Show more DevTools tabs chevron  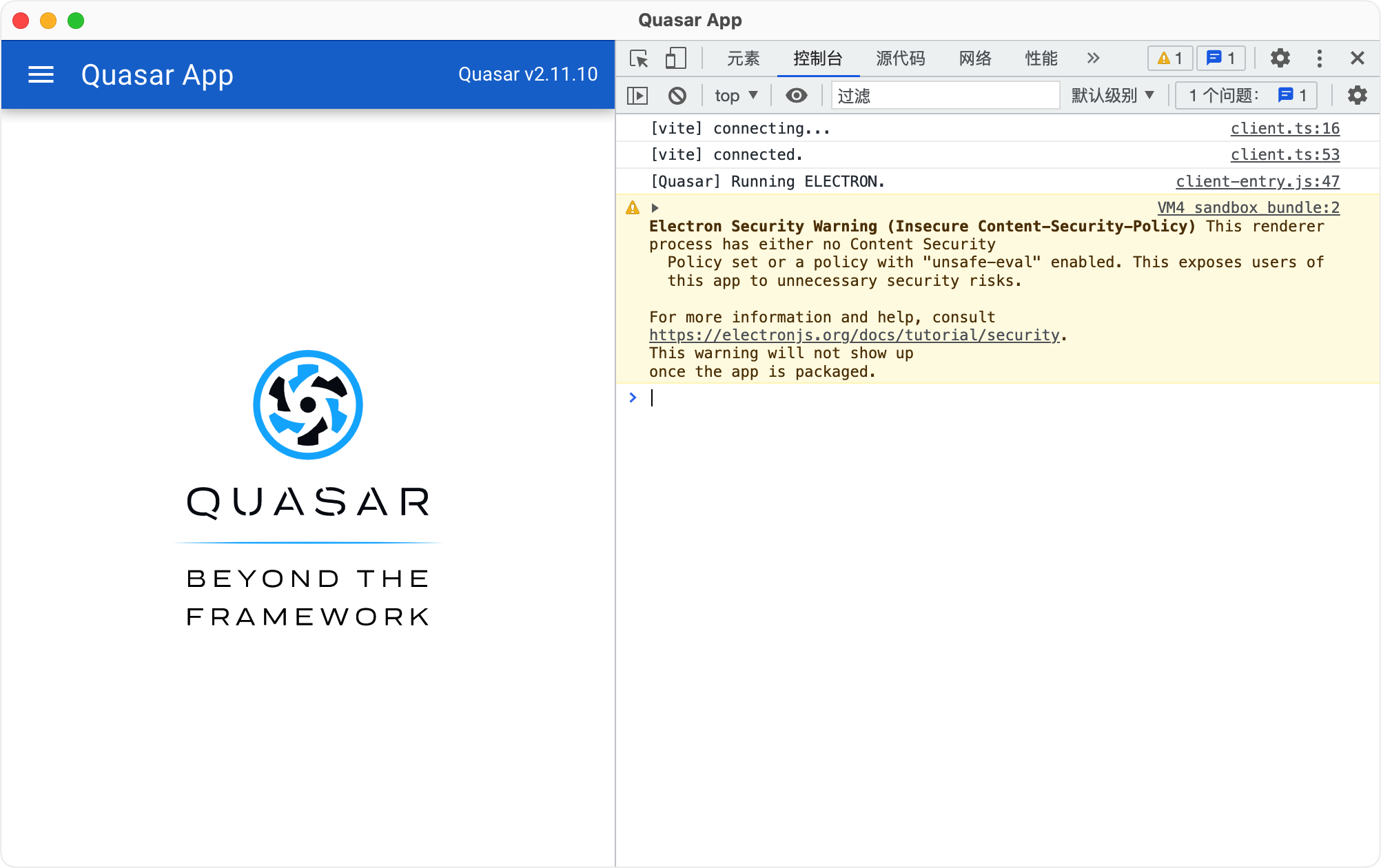coord(1093,59)
